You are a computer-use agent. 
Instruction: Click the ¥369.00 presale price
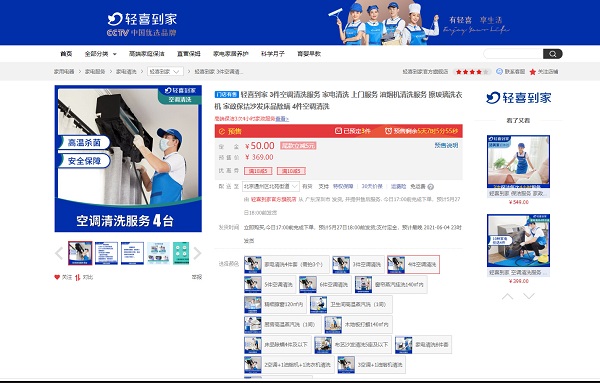pyautogui.click(x=259, y=157)
